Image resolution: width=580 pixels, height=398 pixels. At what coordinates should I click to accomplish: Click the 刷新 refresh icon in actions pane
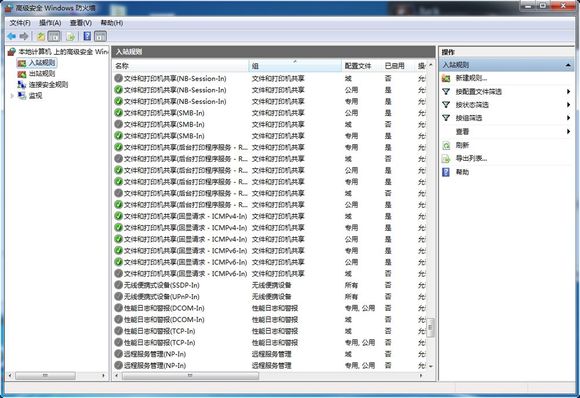[446, 145]
